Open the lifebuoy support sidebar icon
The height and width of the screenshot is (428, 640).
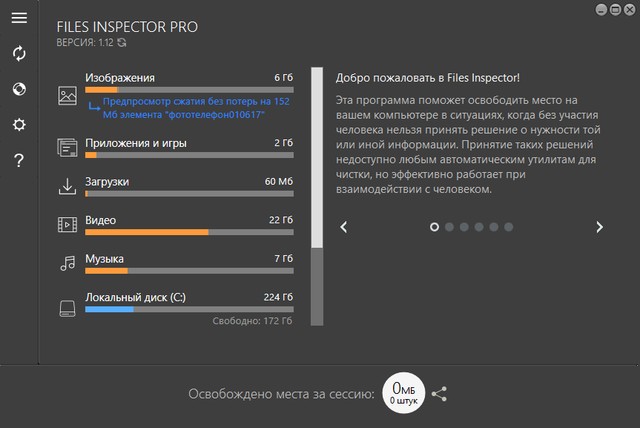19,89
